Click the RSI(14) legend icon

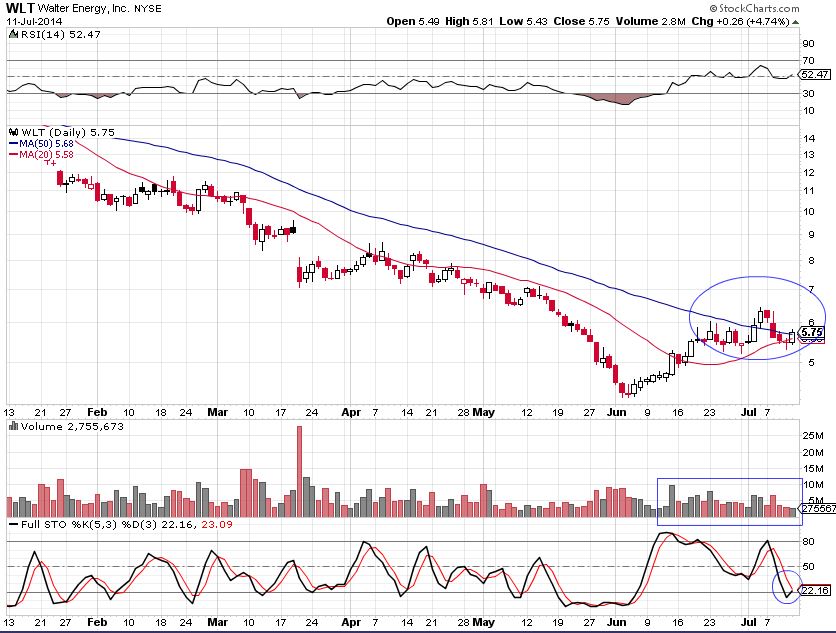coord(10,34)
